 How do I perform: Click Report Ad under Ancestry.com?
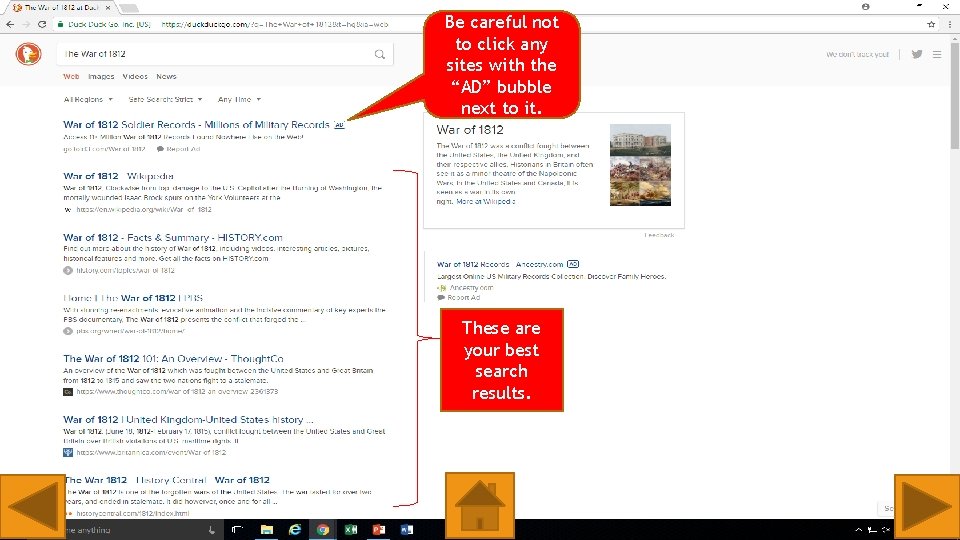[459, 298]
